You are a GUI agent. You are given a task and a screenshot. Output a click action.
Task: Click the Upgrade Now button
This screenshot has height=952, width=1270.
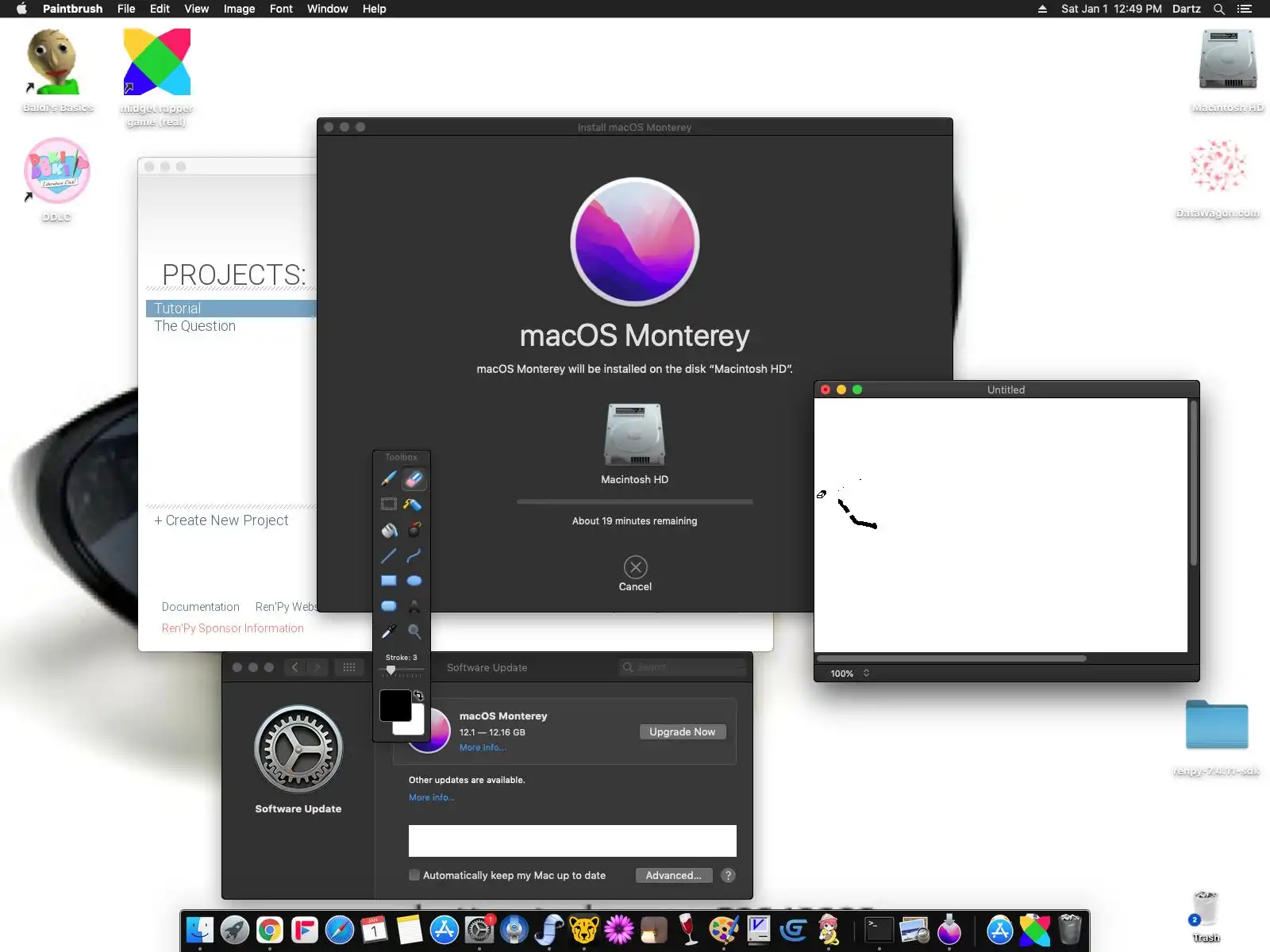pyautogui.click(x=683, y=731)
